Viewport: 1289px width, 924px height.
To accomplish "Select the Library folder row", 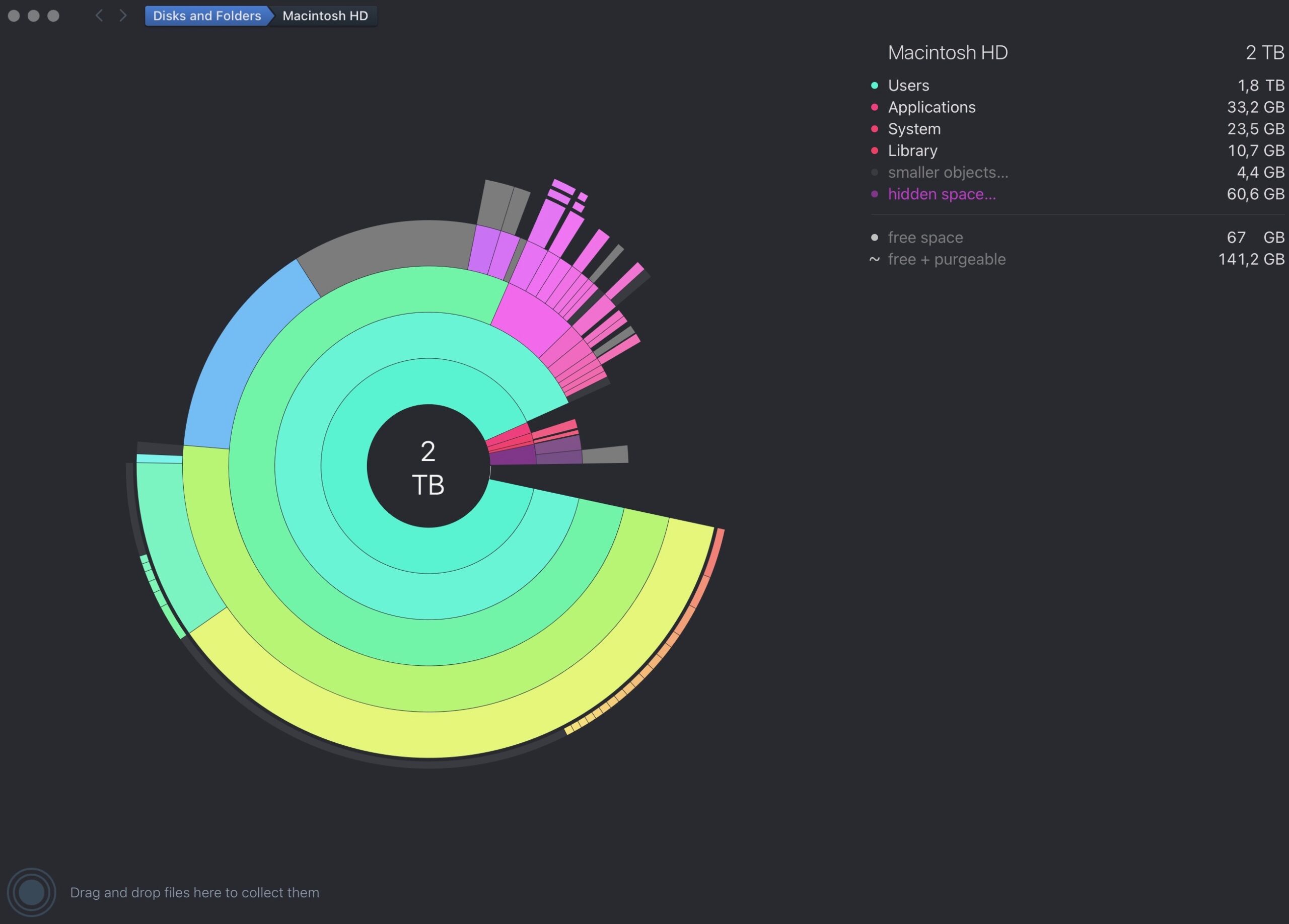I will click(x=912, y=150).
